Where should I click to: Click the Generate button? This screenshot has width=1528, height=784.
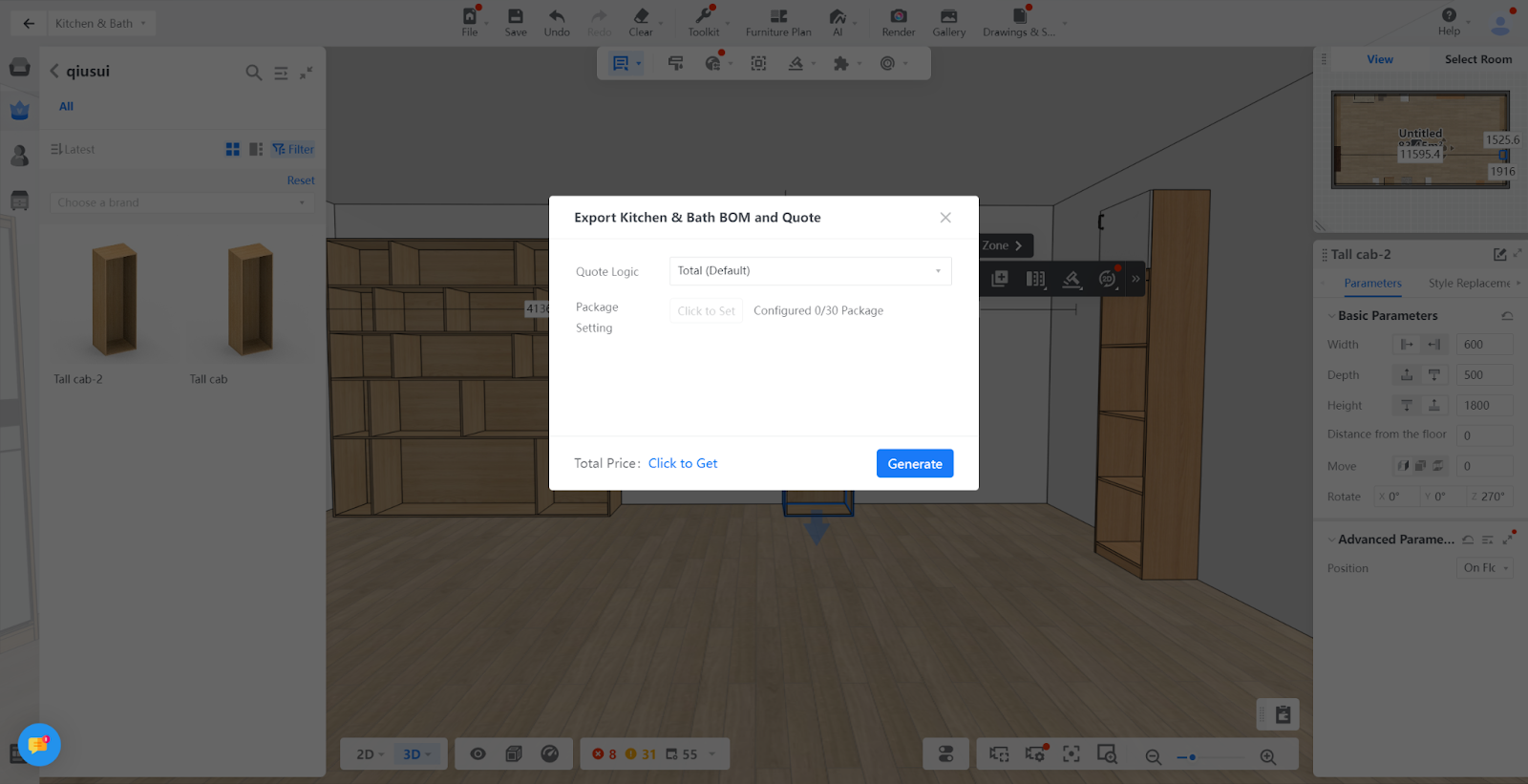[x=914, y=464]
